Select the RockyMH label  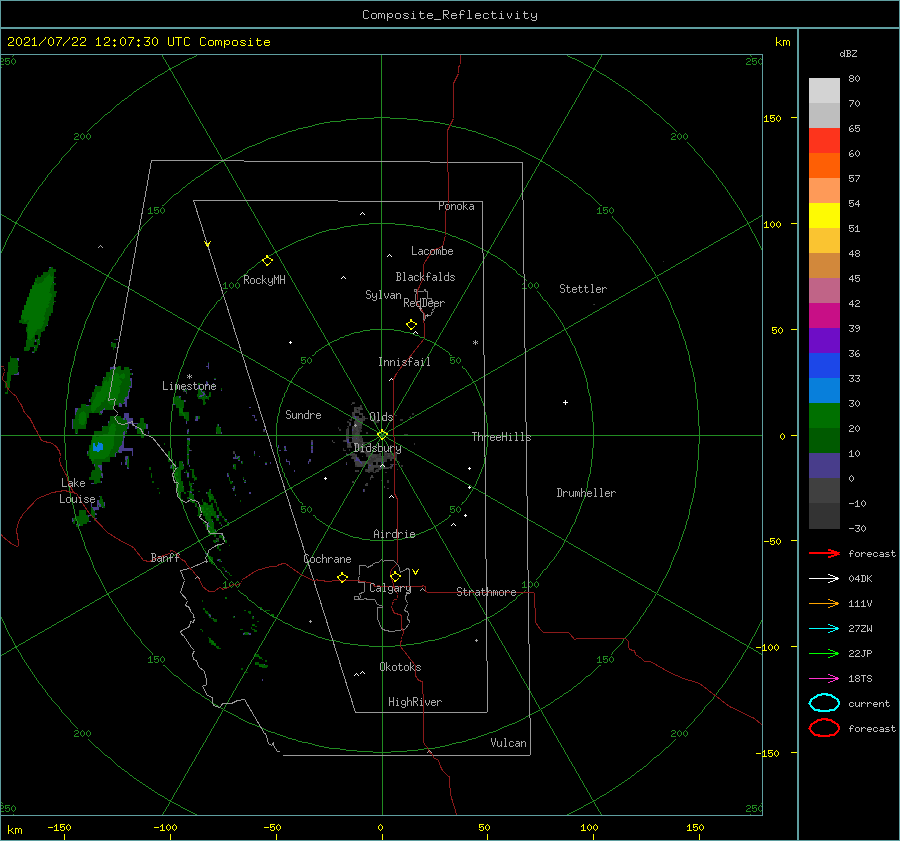(x=264, y=280)
